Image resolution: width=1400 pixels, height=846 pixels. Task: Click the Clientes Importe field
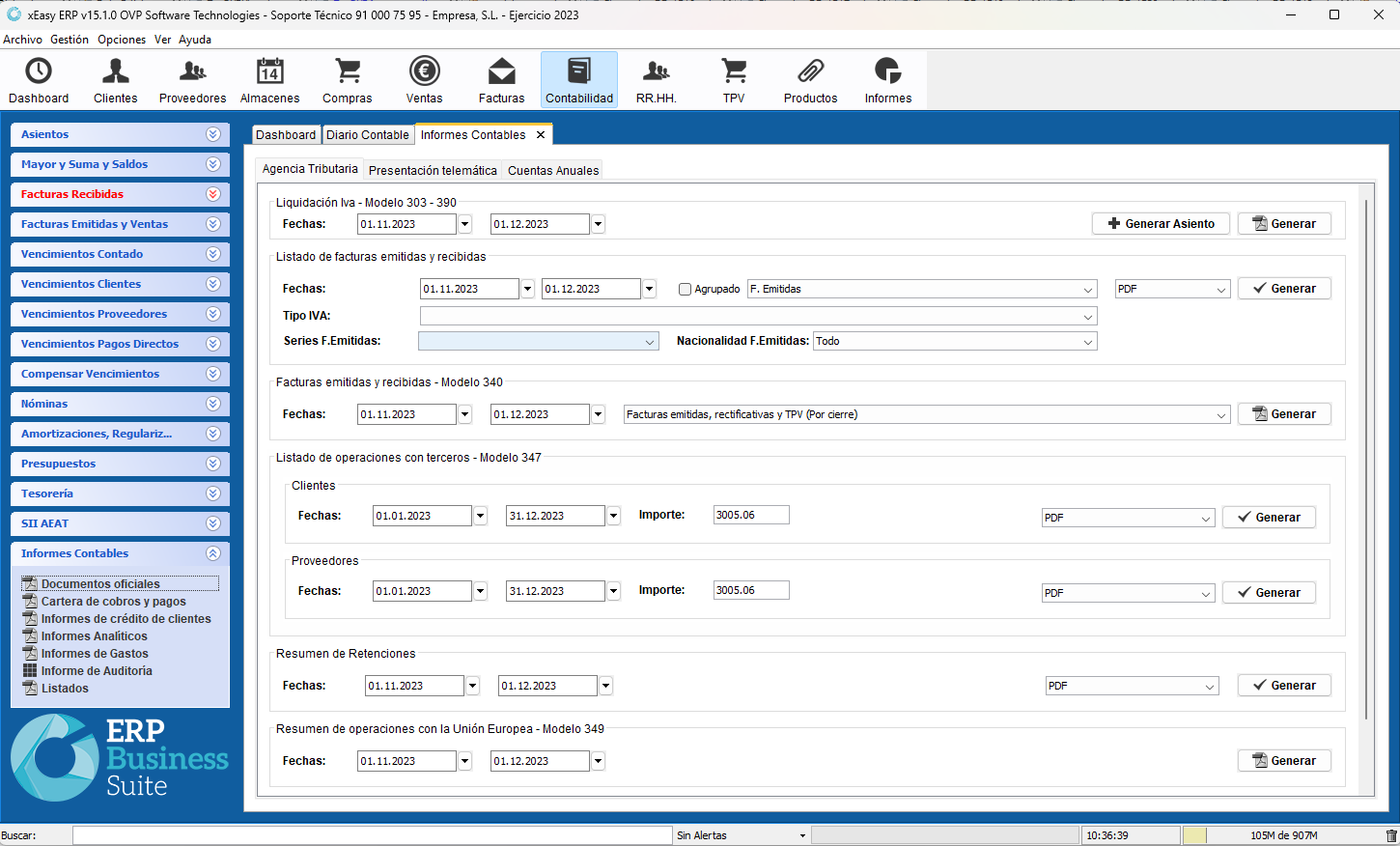[x=751, y=515]
